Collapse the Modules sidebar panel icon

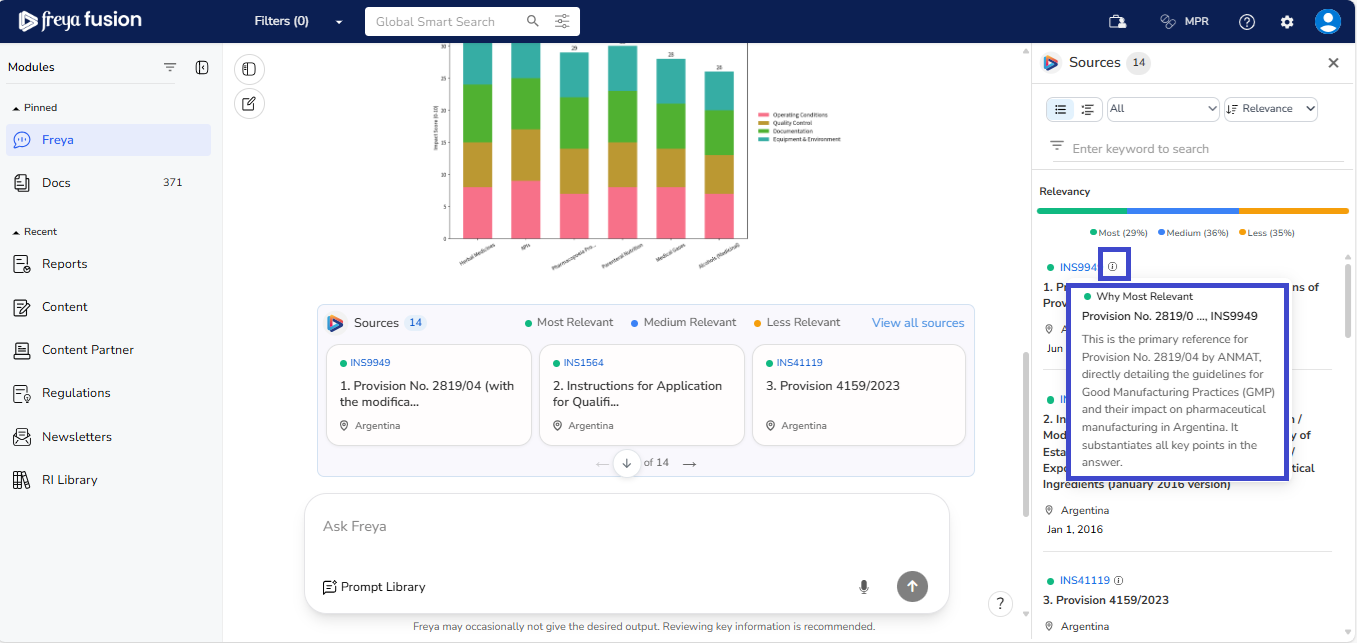pyautogui.click(x=202, y=67)
